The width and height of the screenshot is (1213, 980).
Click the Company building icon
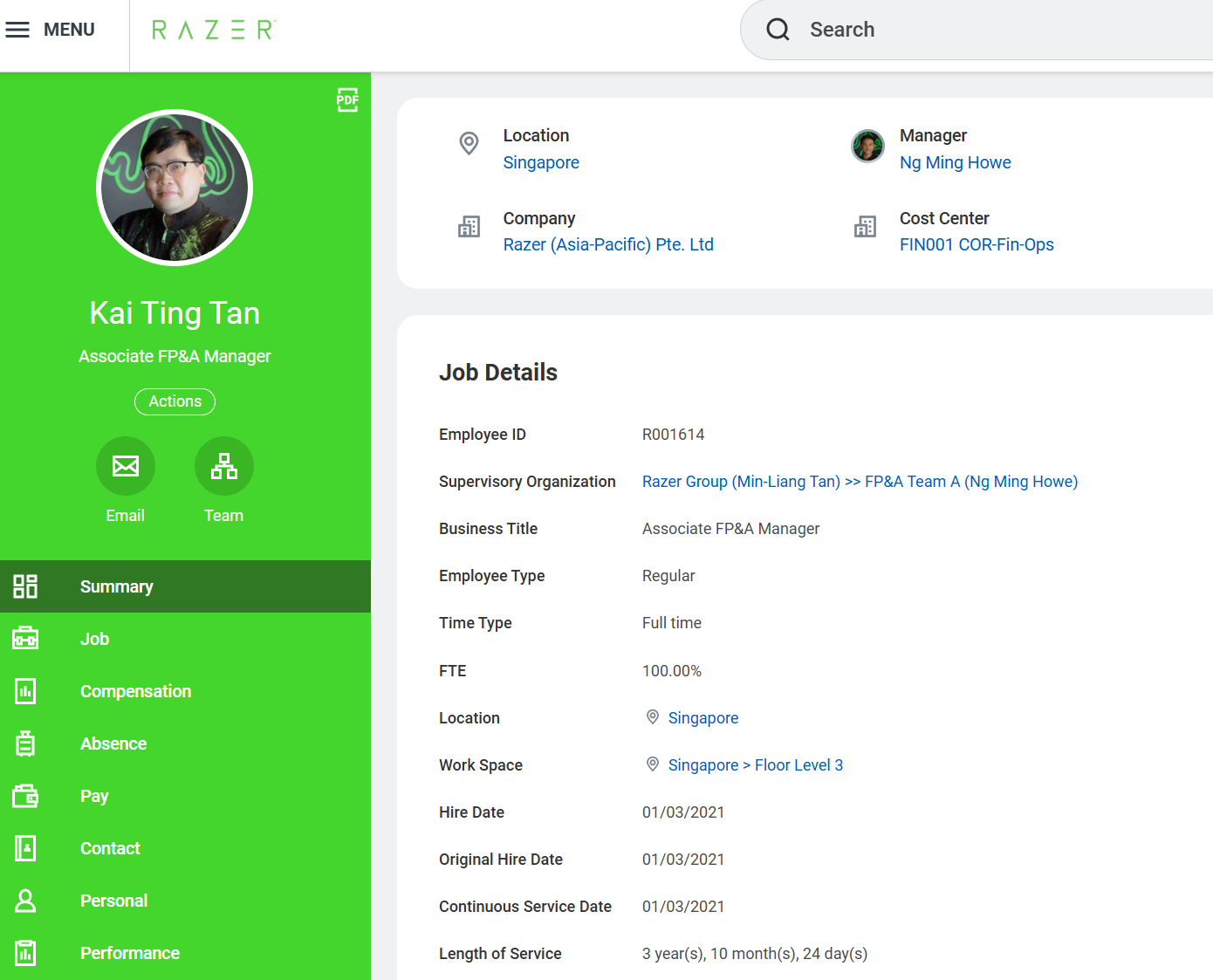pyautogui.click(x=469, y=227)
